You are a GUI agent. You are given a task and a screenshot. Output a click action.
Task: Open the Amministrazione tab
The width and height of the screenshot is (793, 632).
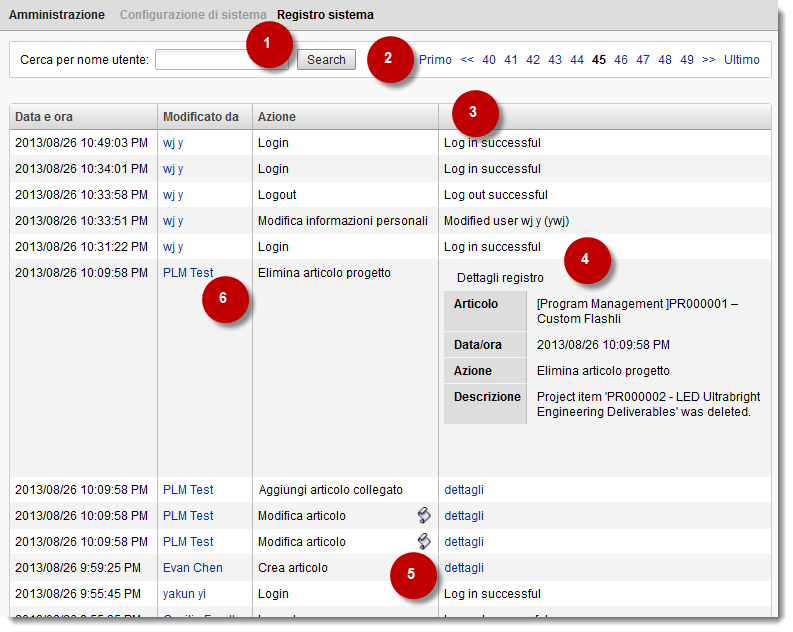tap(57, 15)
